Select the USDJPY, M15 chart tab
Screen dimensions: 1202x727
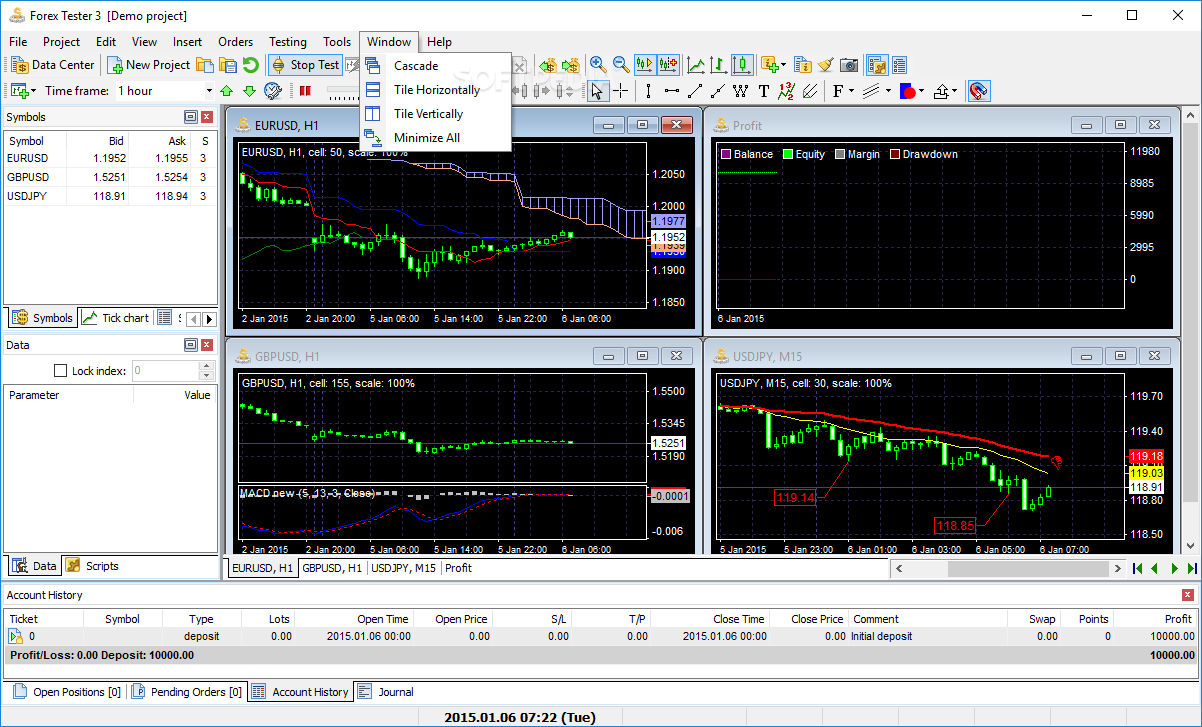[x=404, y=568]
